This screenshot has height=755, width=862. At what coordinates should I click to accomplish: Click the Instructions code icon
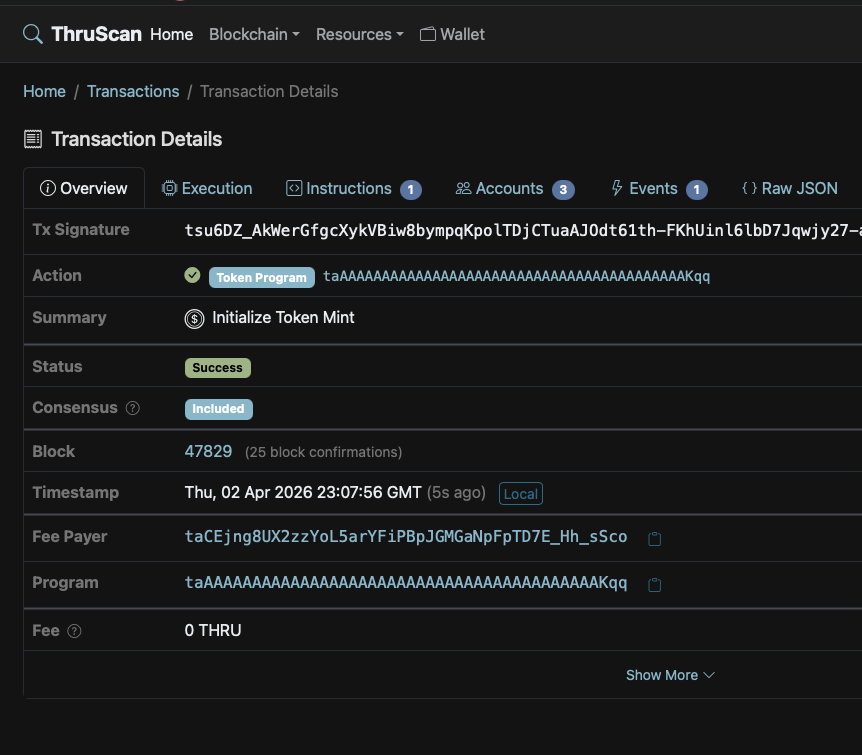(x=294, y=188)
